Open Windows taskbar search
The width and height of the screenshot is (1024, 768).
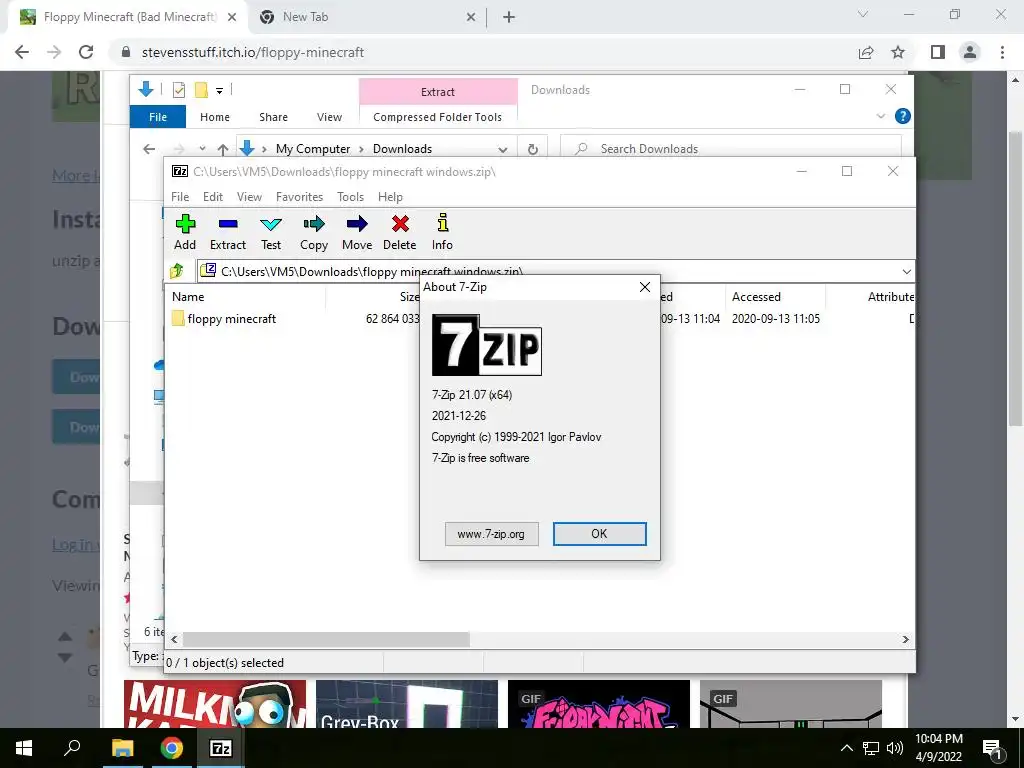(72, 748)
